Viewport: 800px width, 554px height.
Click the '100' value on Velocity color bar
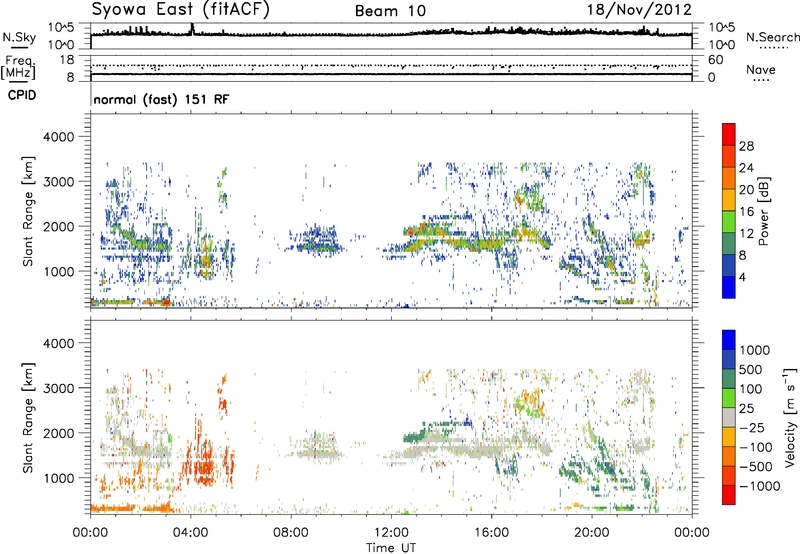click(751, 389)
